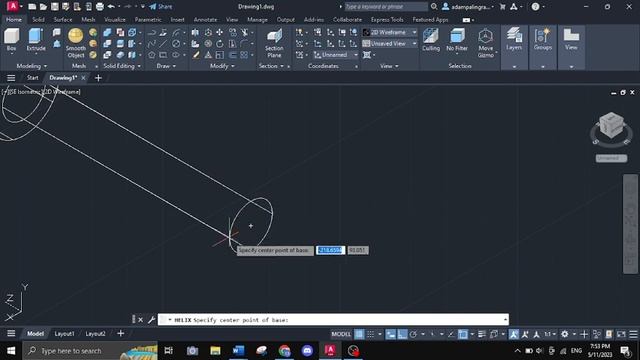Expand the Draw panel
This screenshot has width=640, height=360.
pos(166,66)
